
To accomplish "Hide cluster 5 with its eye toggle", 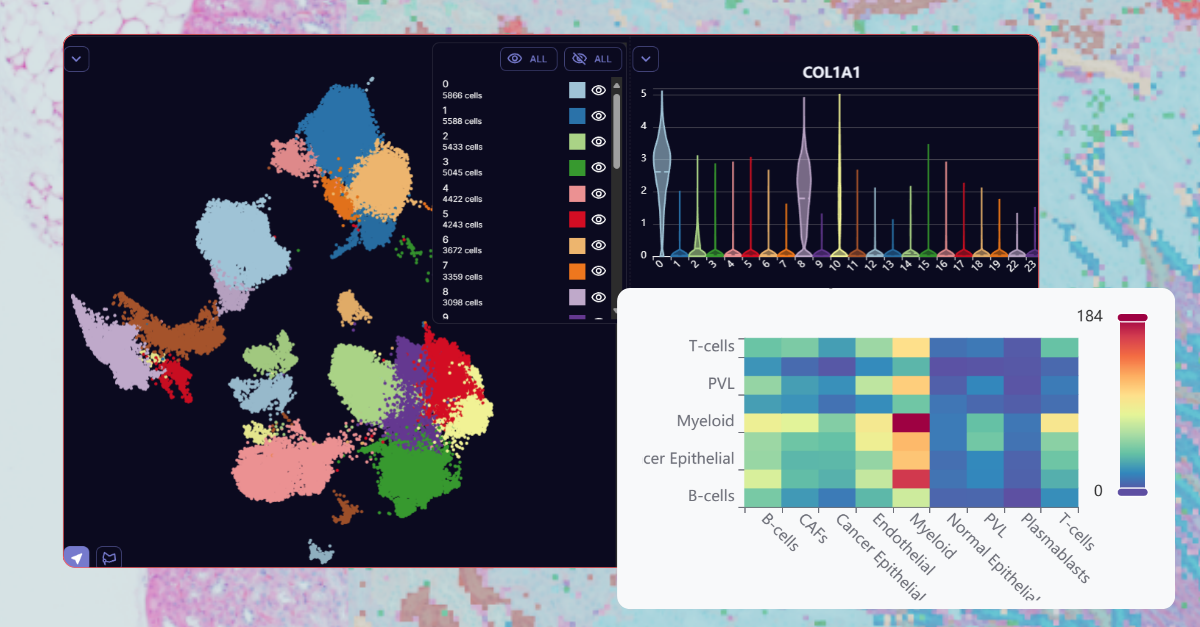I will click(598, 219).
